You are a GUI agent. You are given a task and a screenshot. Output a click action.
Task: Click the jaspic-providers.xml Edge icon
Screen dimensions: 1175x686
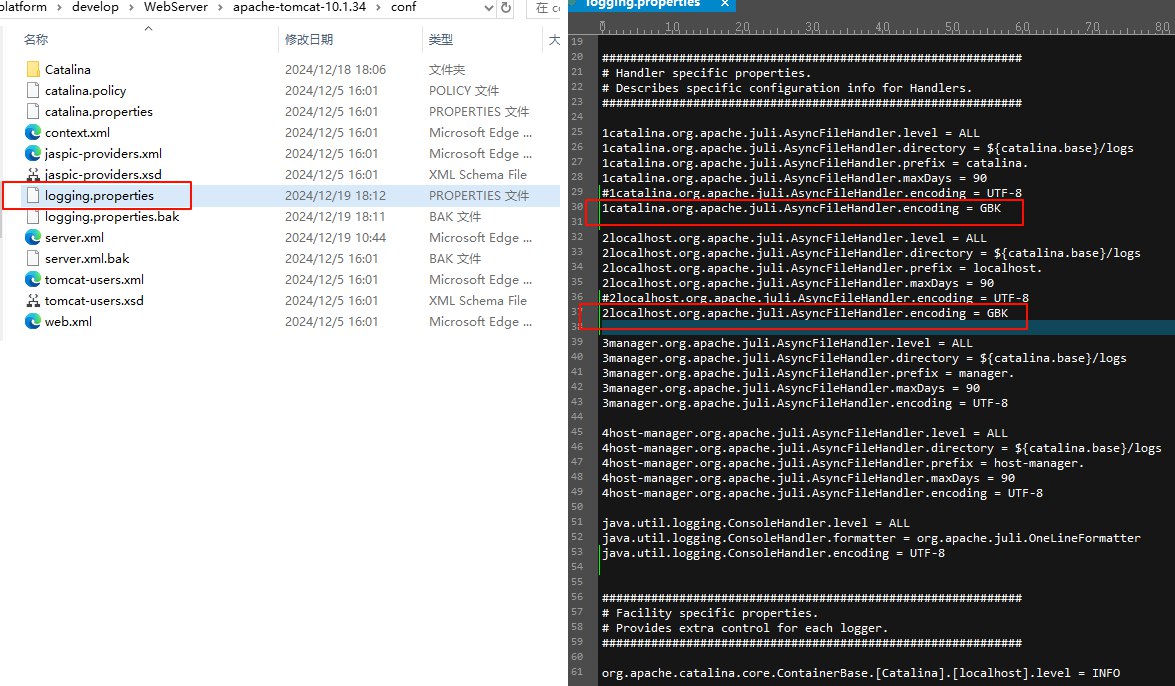[33, 154]
